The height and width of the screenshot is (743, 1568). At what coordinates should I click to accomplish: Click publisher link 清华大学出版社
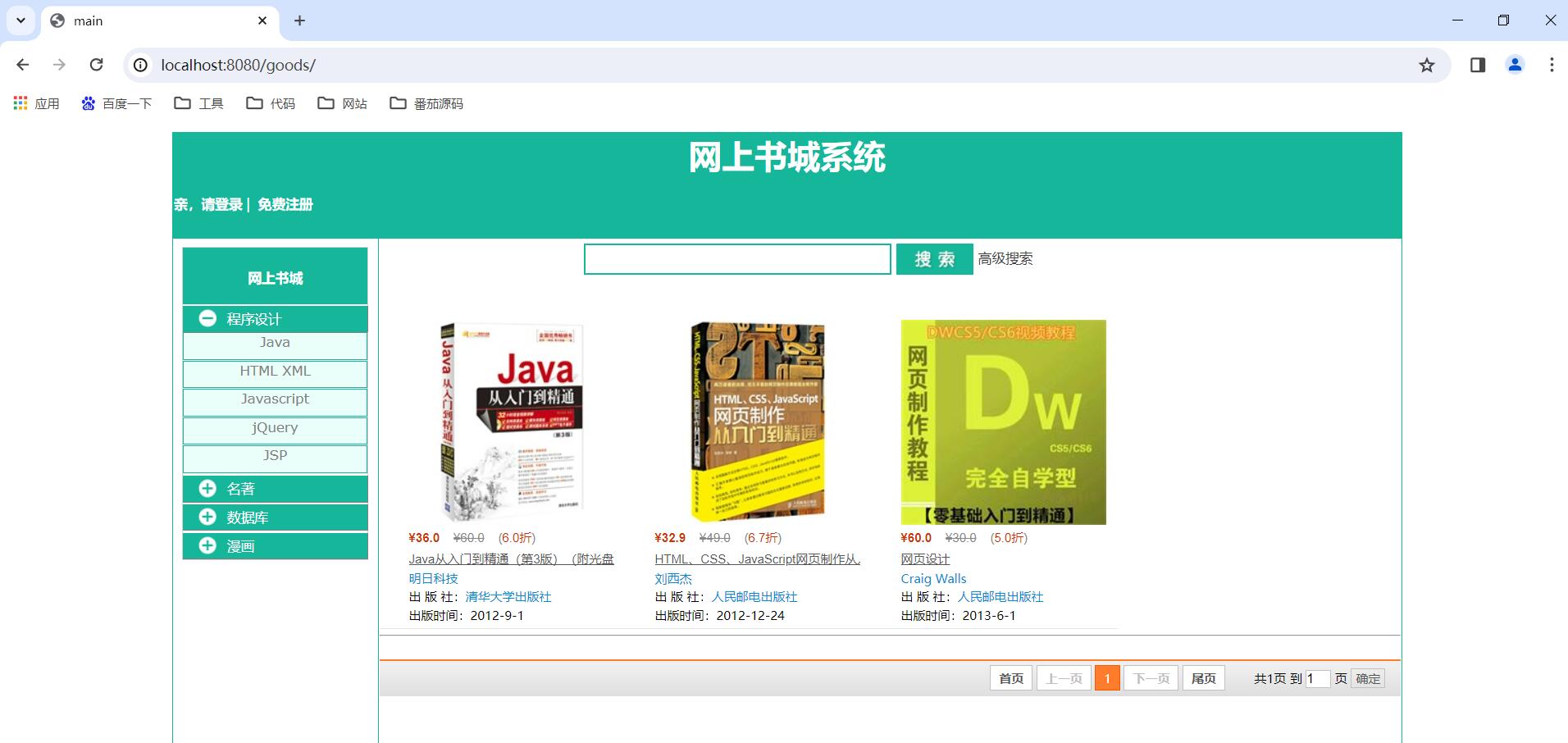pyautogui.click(x=508, y=597)
